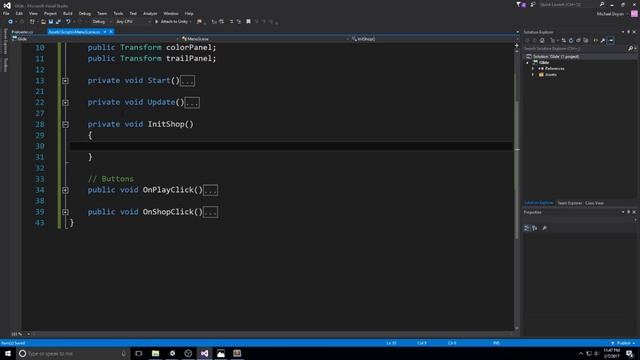
Task: Click the user account avatar icon
Action: 634,14
